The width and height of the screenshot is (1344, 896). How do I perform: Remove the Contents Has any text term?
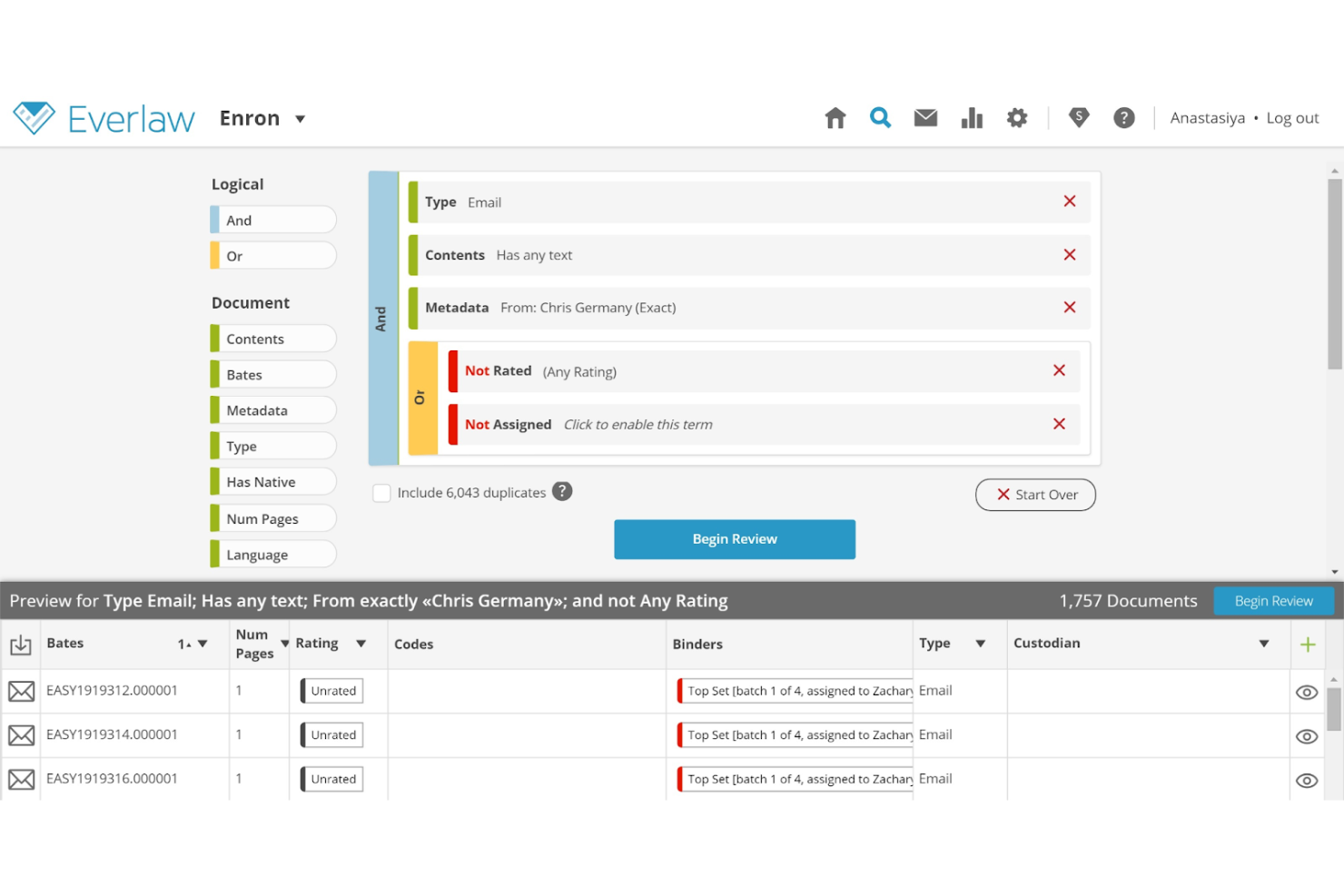coord(1070,255)
